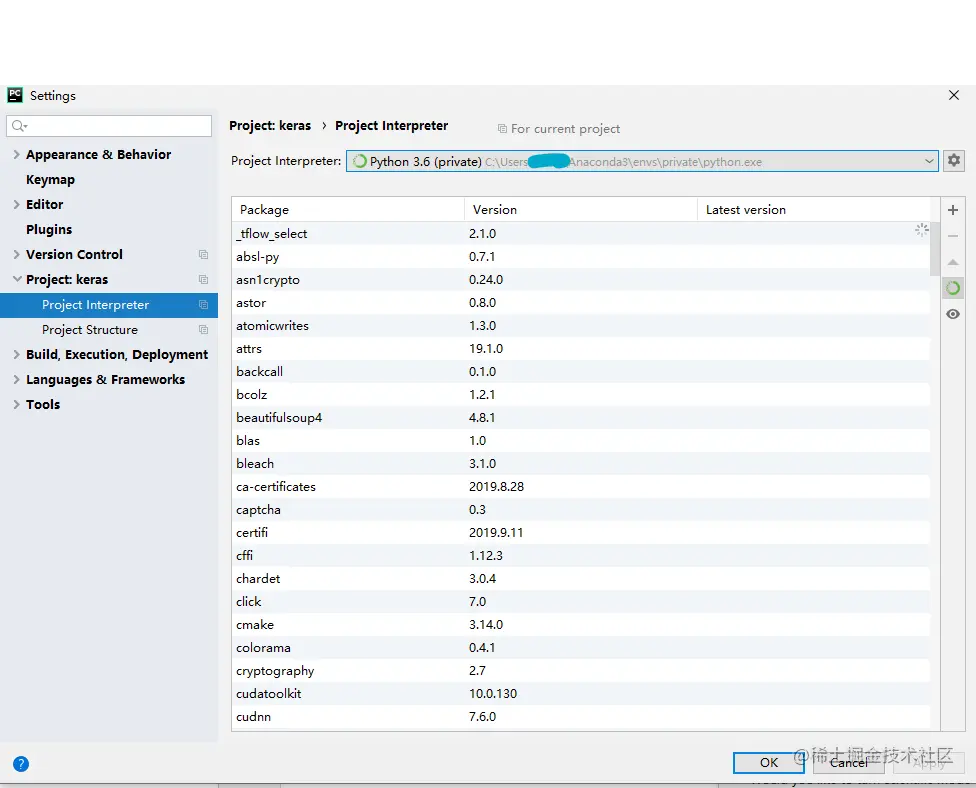Select the cudnn package row
Viewport: 976px width, 788px height.
pos(581,717)
